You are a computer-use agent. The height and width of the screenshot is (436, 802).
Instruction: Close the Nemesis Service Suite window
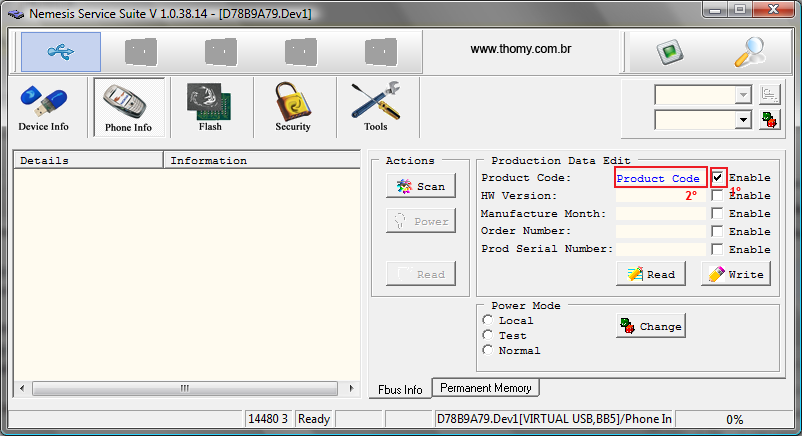[x=773, y=10]
